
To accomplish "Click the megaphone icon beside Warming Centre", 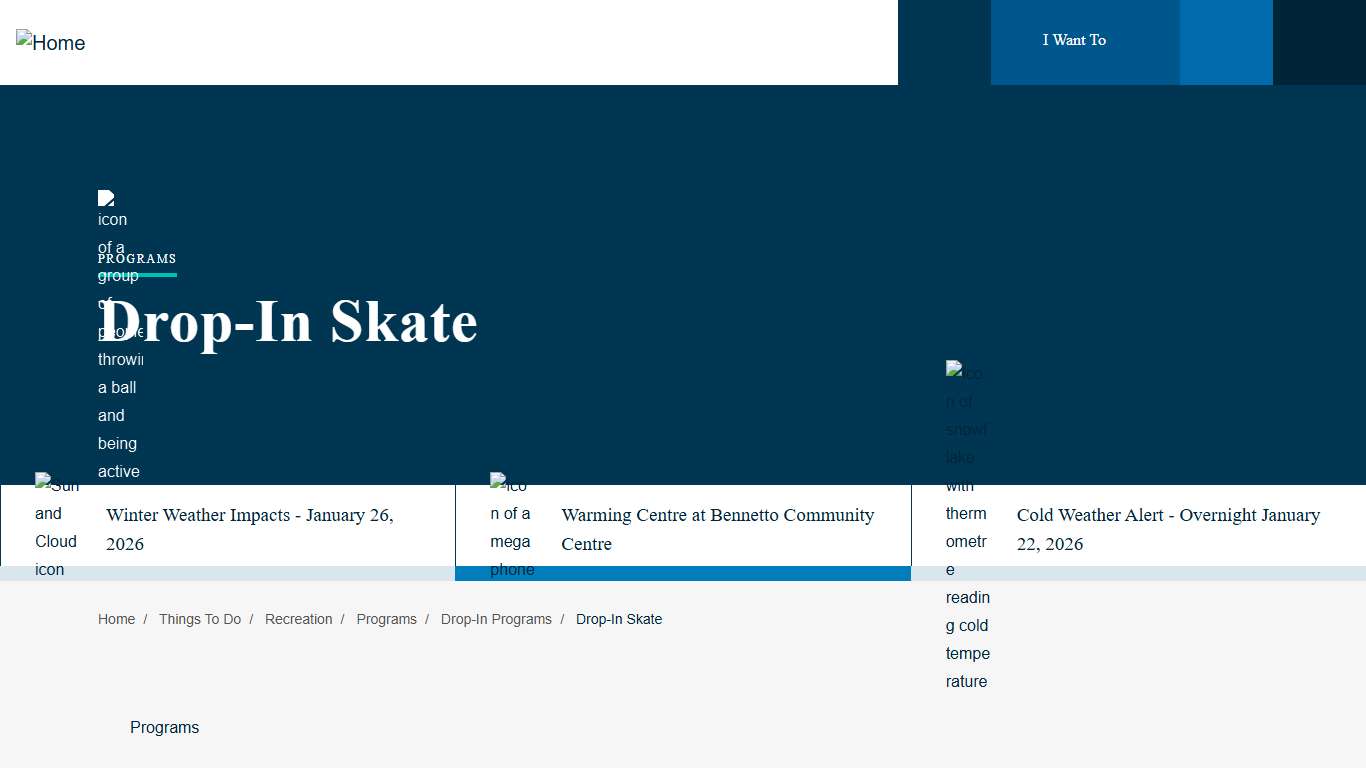I will pyautogui.click(x=511, y=527).
